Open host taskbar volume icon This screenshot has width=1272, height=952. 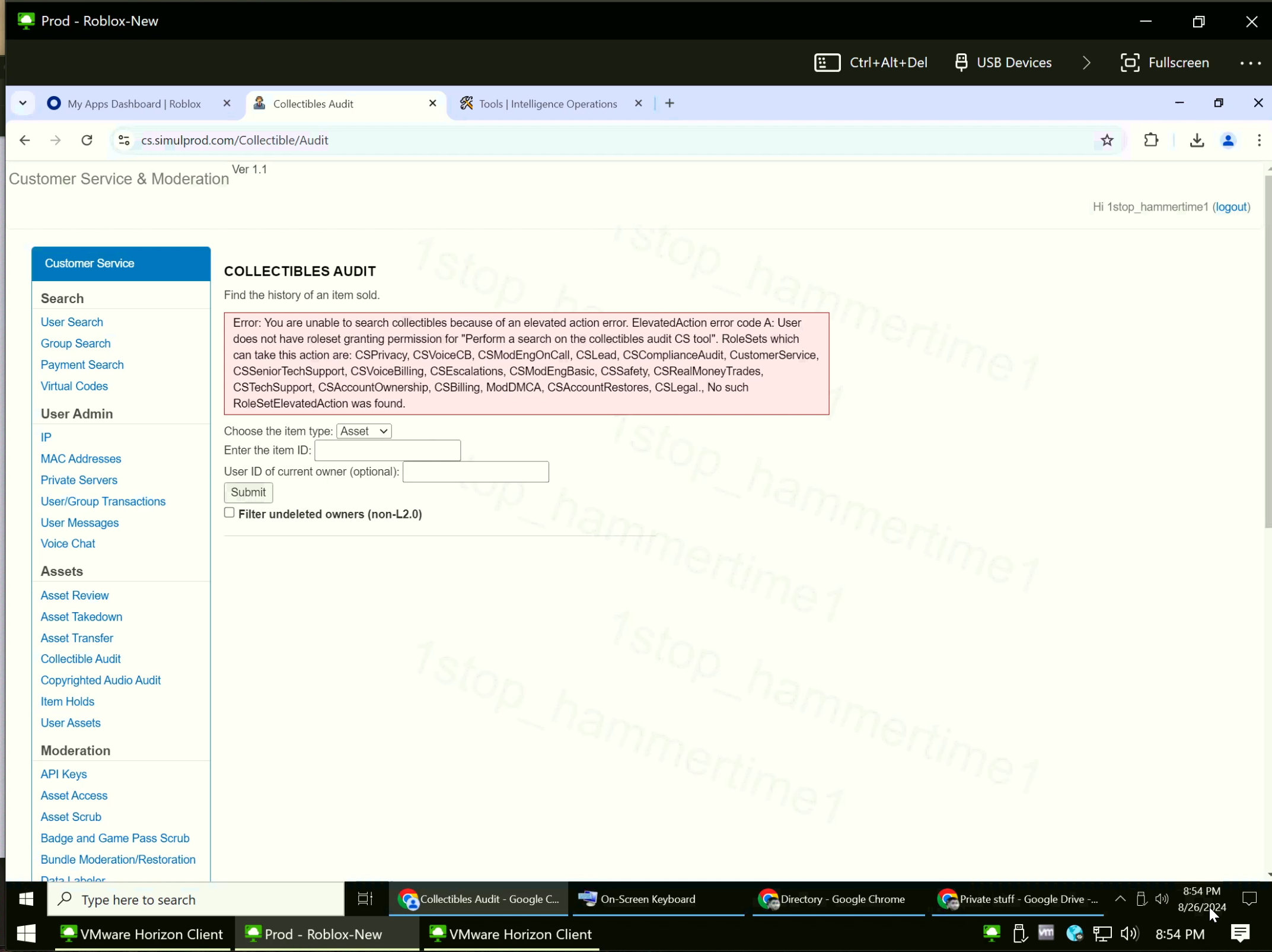tap(1129, 934)
